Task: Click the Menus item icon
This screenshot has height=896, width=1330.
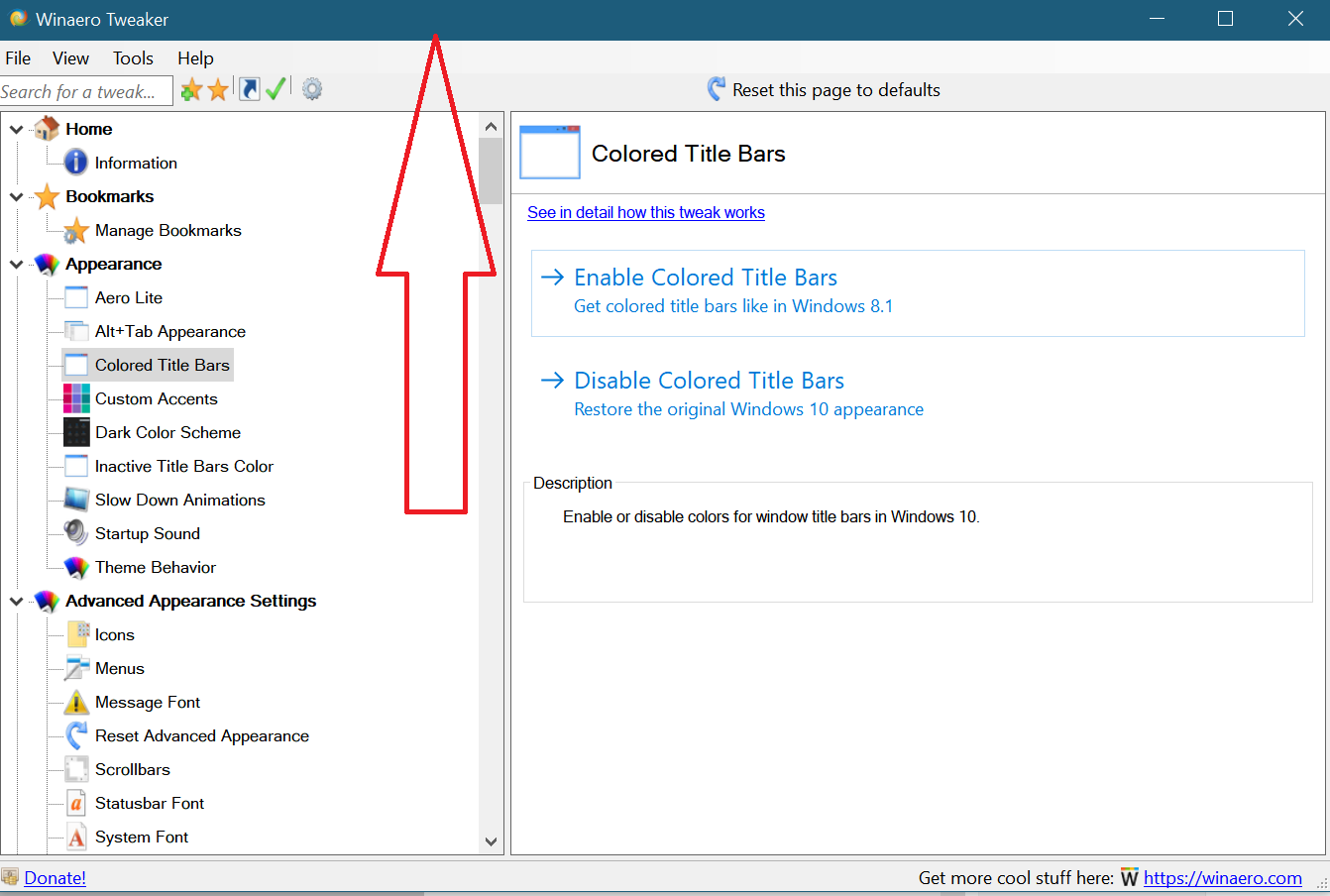Action: tap(76, 668)
